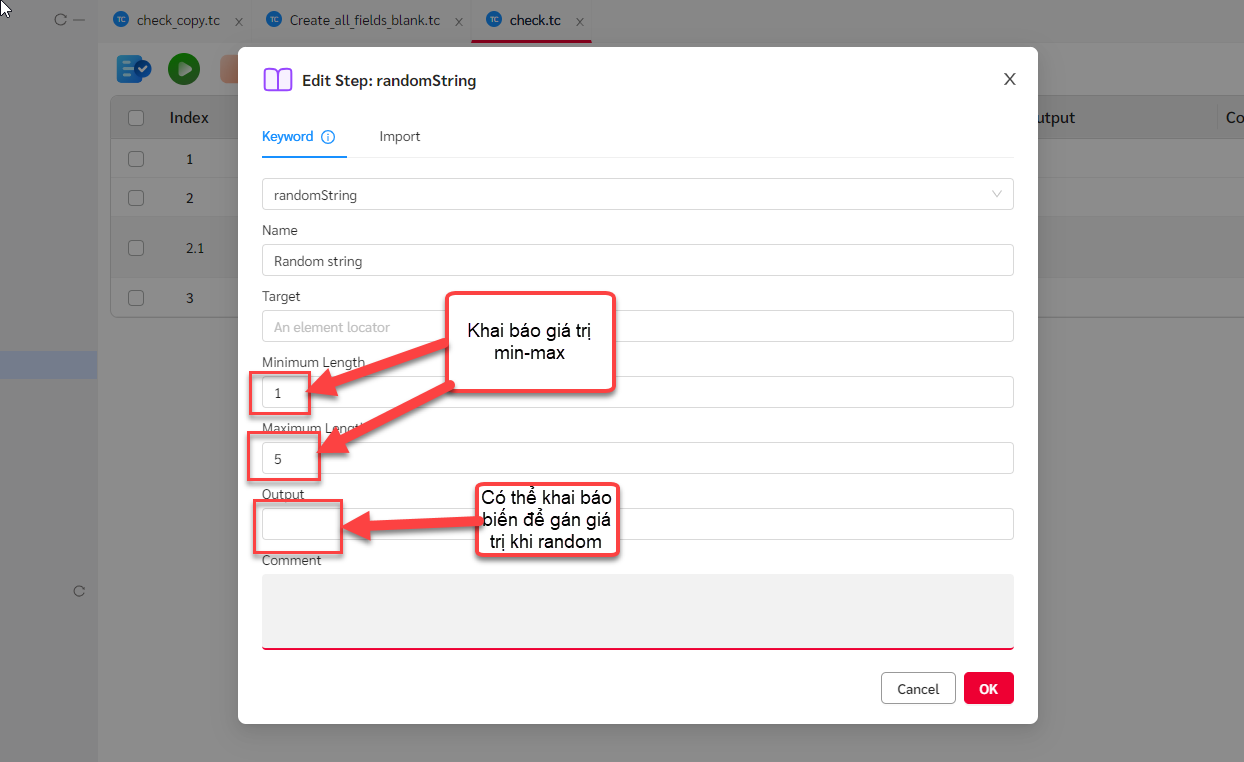Screen dimensions: 1244x762
Task: Focus the Name field containing Random string
Action: point(637,261)
